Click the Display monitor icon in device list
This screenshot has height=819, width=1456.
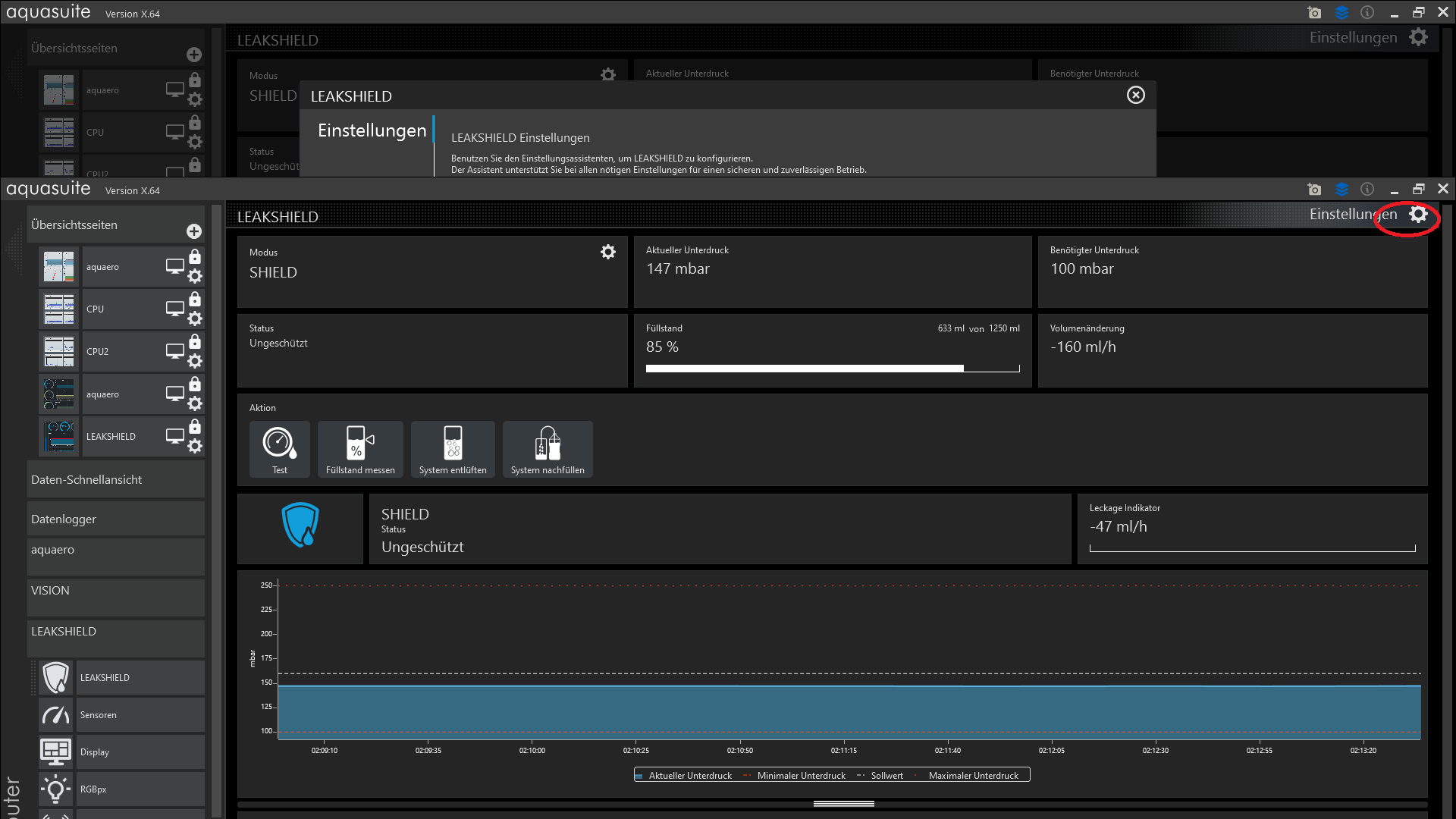point(56,752)
